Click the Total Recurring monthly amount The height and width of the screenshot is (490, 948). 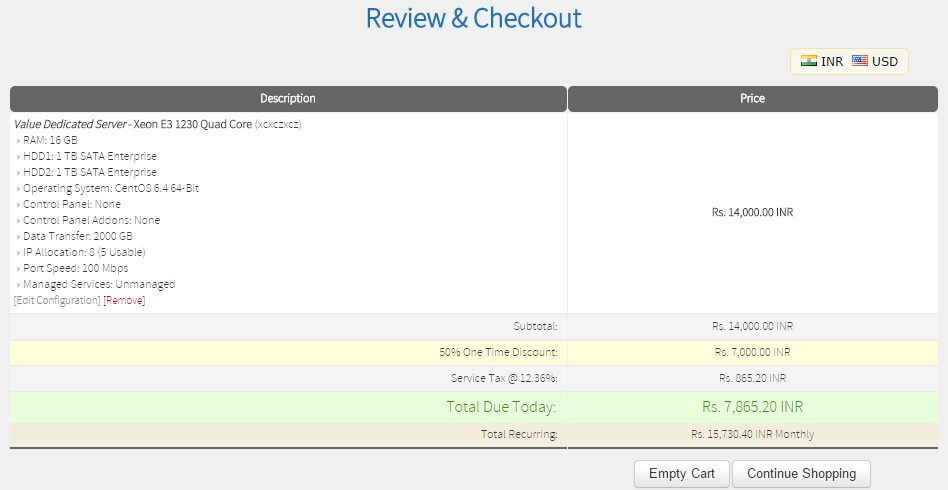tap(752, 435)
